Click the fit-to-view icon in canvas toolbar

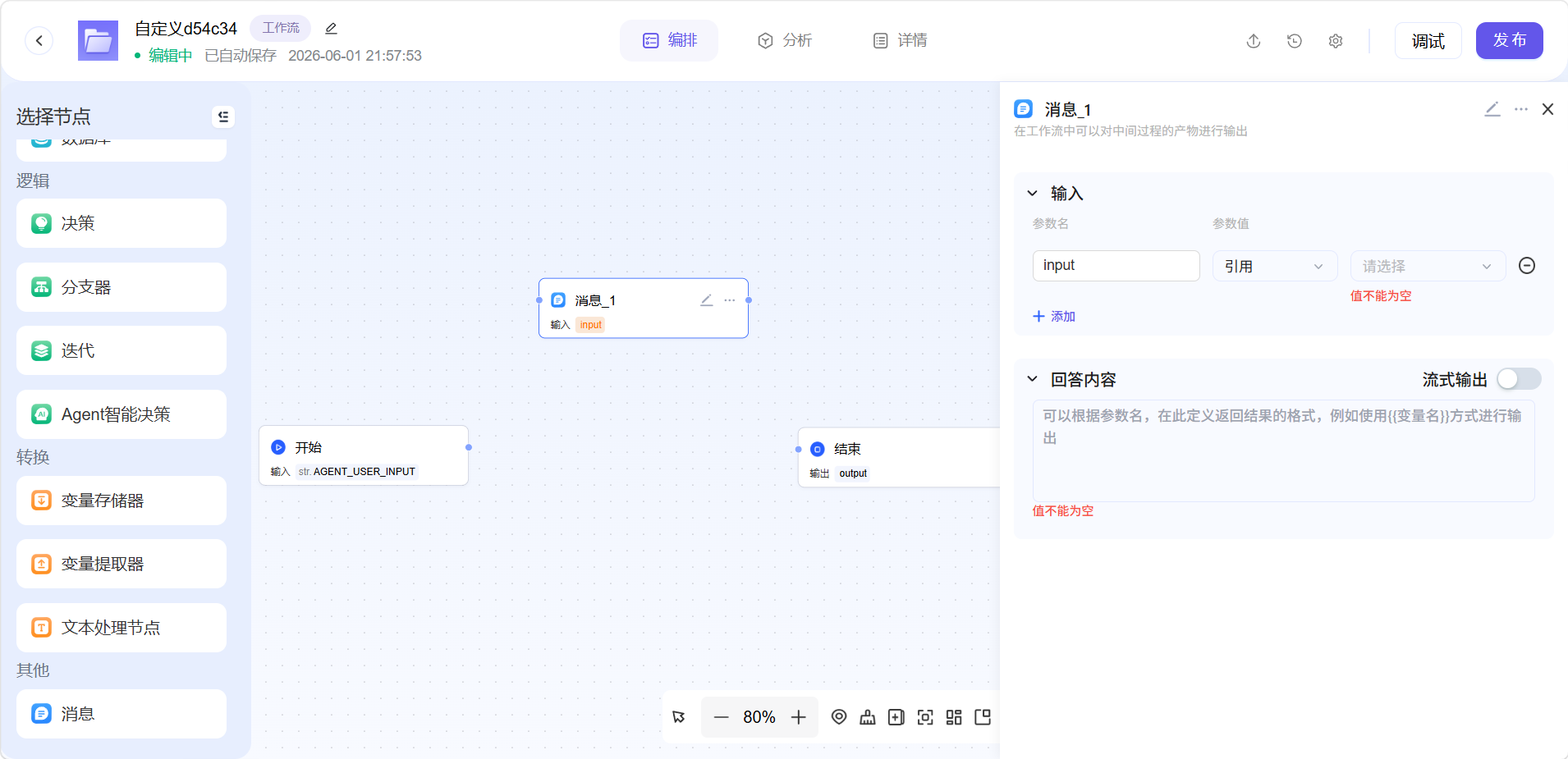925,717
